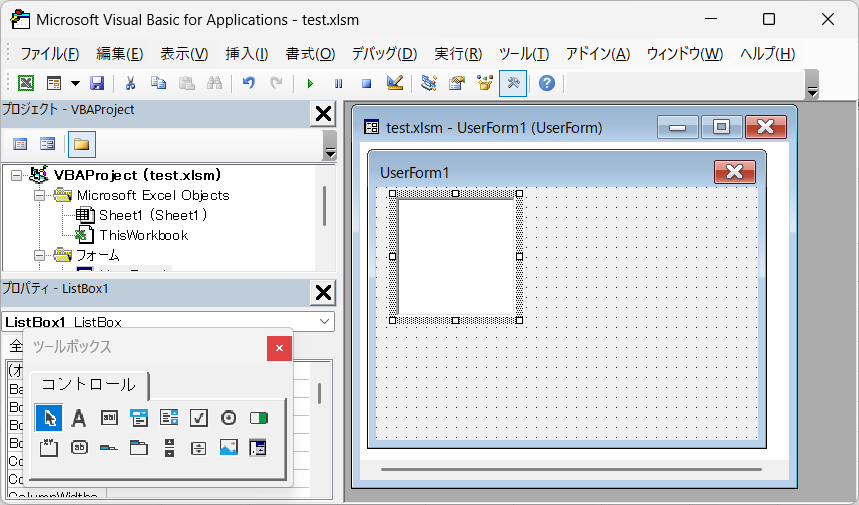The height and width of the screenshot is (505, 859).
Task: Click the Break pause icon
Action: (x=338, y=83)
